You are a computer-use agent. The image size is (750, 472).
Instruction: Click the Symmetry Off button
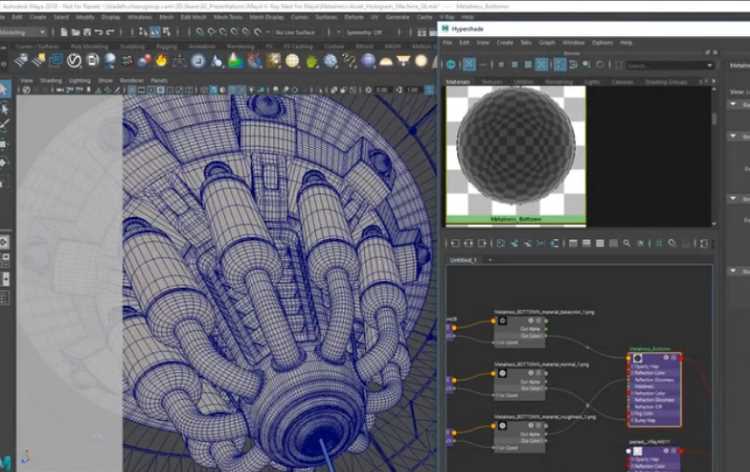coord(364,33)
